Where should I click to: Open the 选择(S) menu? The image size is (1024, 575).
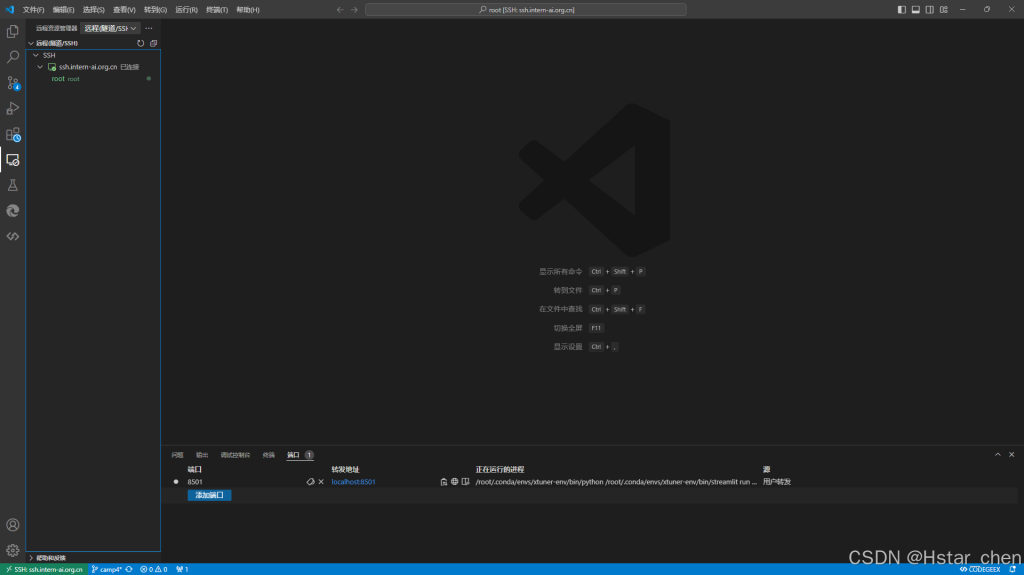click(93, 10)
